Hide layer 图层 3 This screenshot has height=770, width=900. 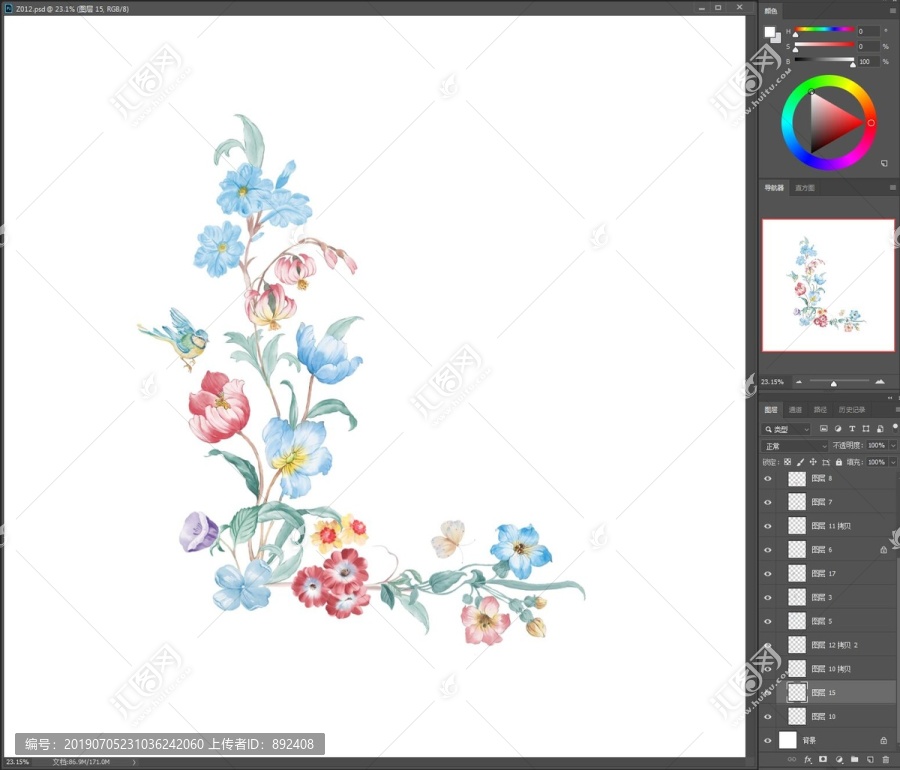[768, 597]
